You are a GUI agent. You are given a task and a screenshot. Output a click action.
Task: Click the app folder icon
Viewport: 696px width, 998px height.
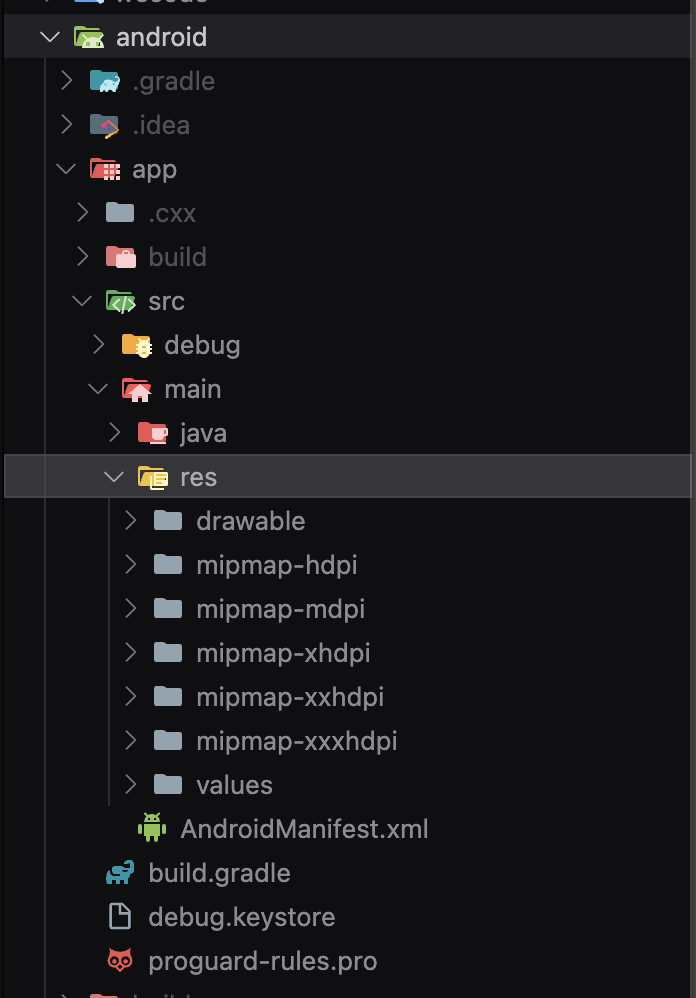104,169
